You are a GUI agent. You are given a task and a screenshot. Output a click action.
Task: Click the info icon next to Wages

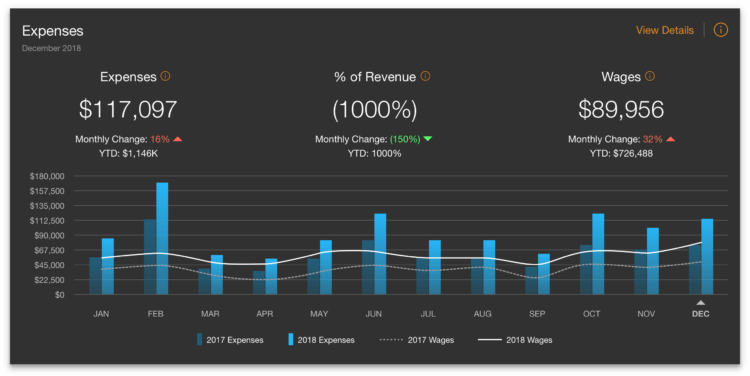coord(650,76)
